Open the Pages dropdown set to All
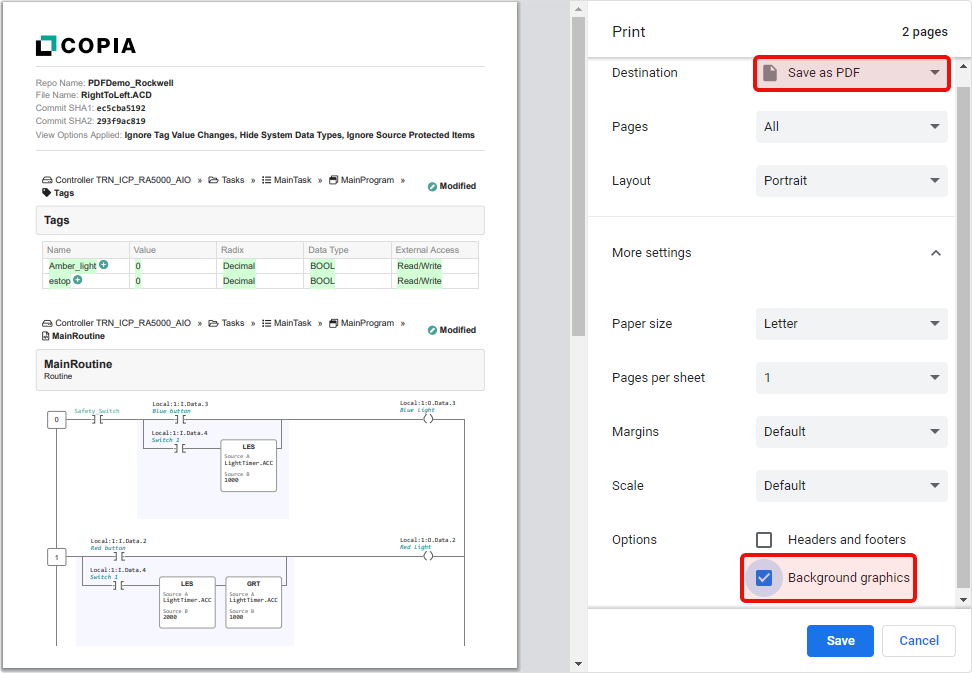The height and width of the screenshot is (673, 972). click(851, 127)
